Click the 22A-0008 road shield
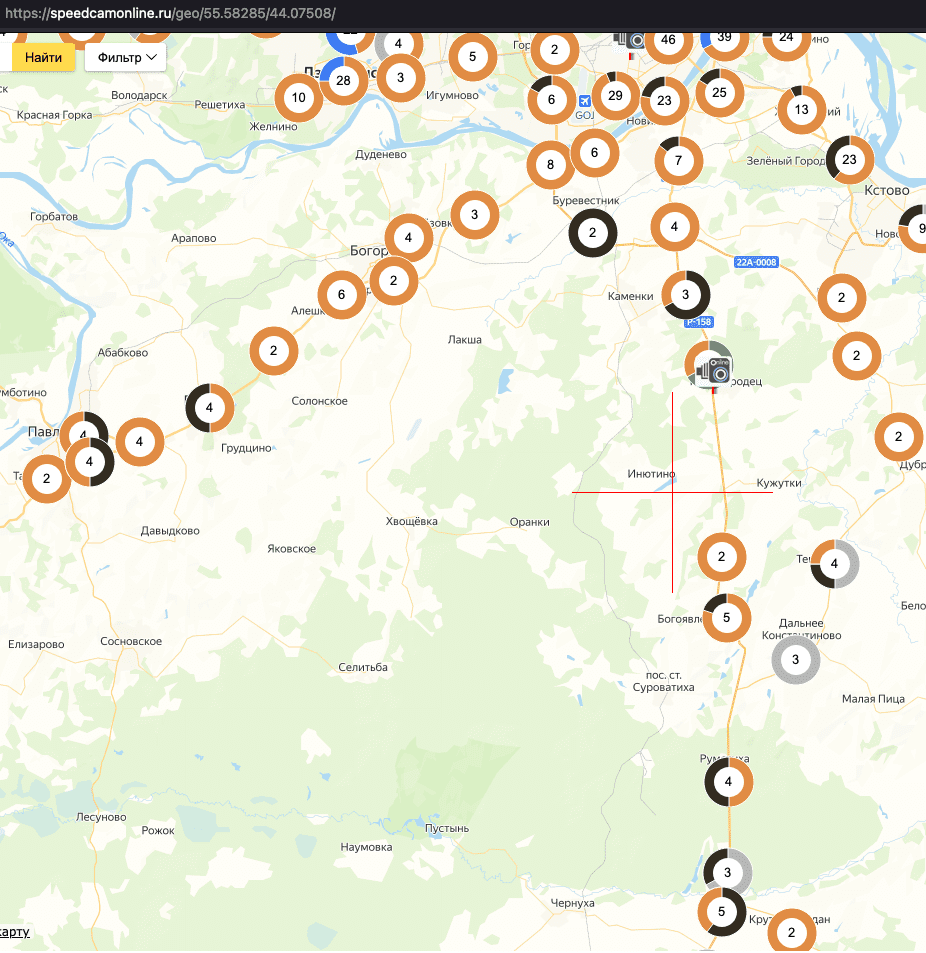The image size is (926, 953). click(756, 263)
